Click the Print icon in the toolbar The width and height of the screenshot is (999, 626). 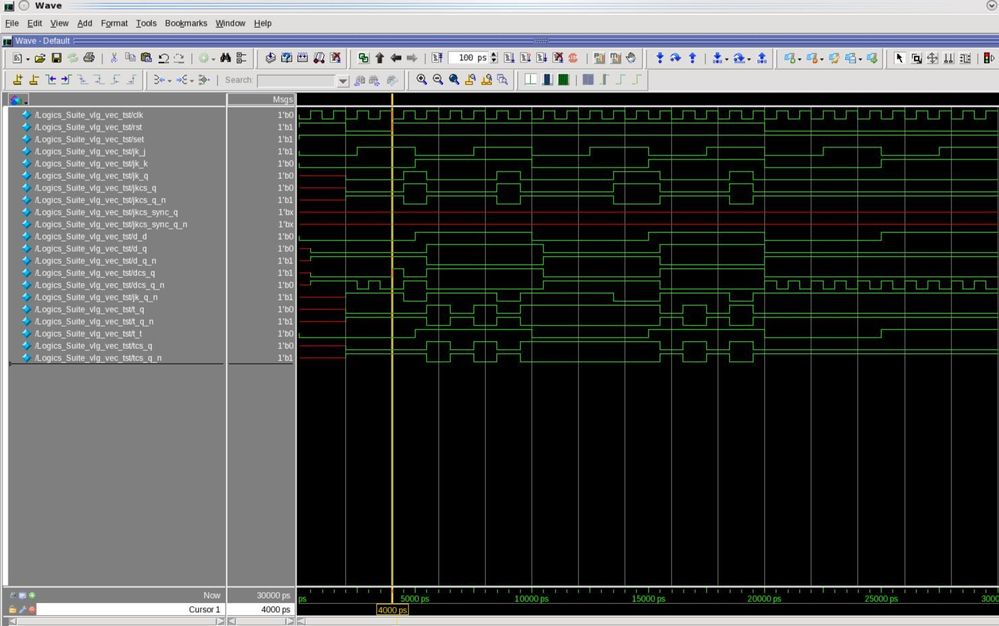point(89,58)
